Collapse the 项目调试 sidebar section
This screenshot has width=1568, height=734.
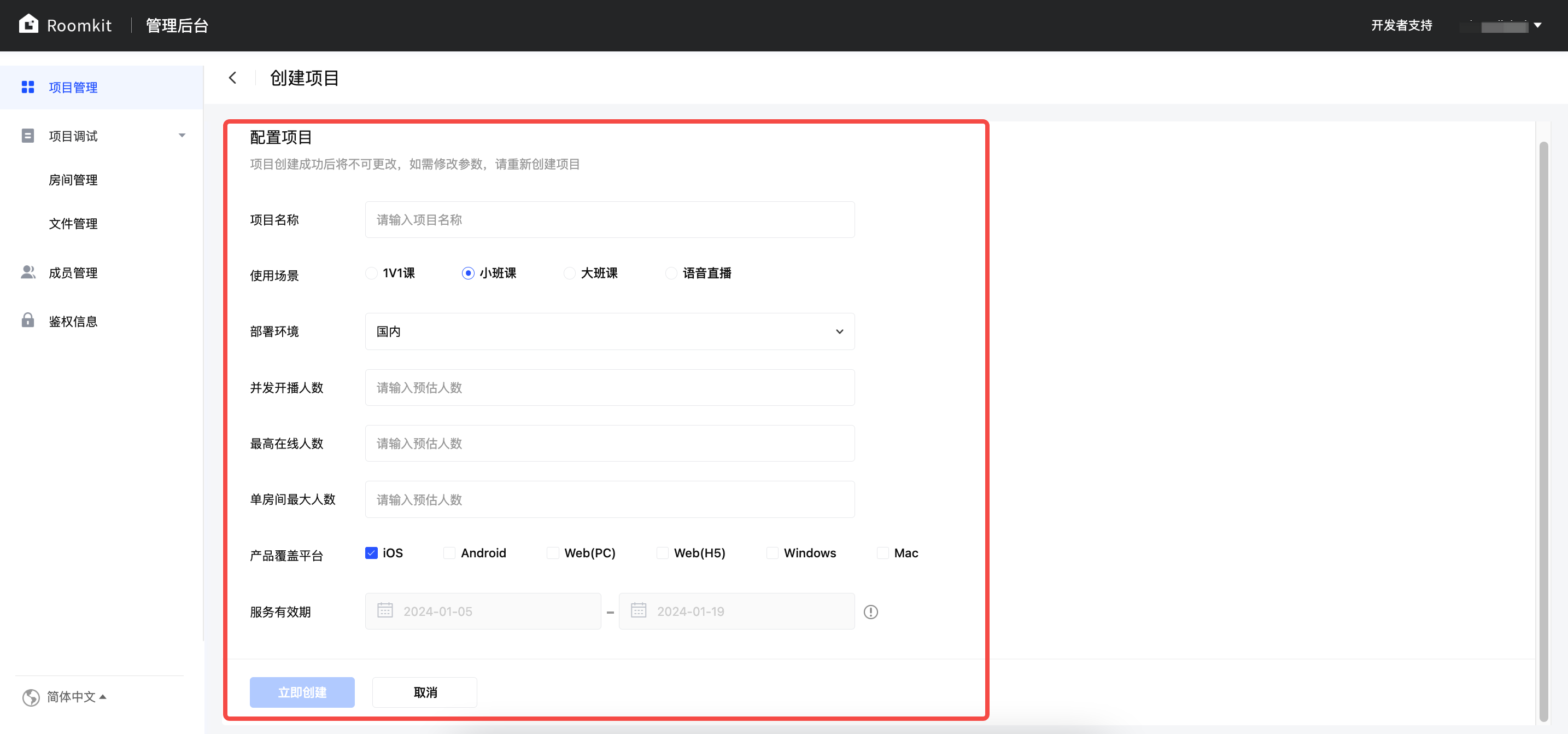click(182, 136)
